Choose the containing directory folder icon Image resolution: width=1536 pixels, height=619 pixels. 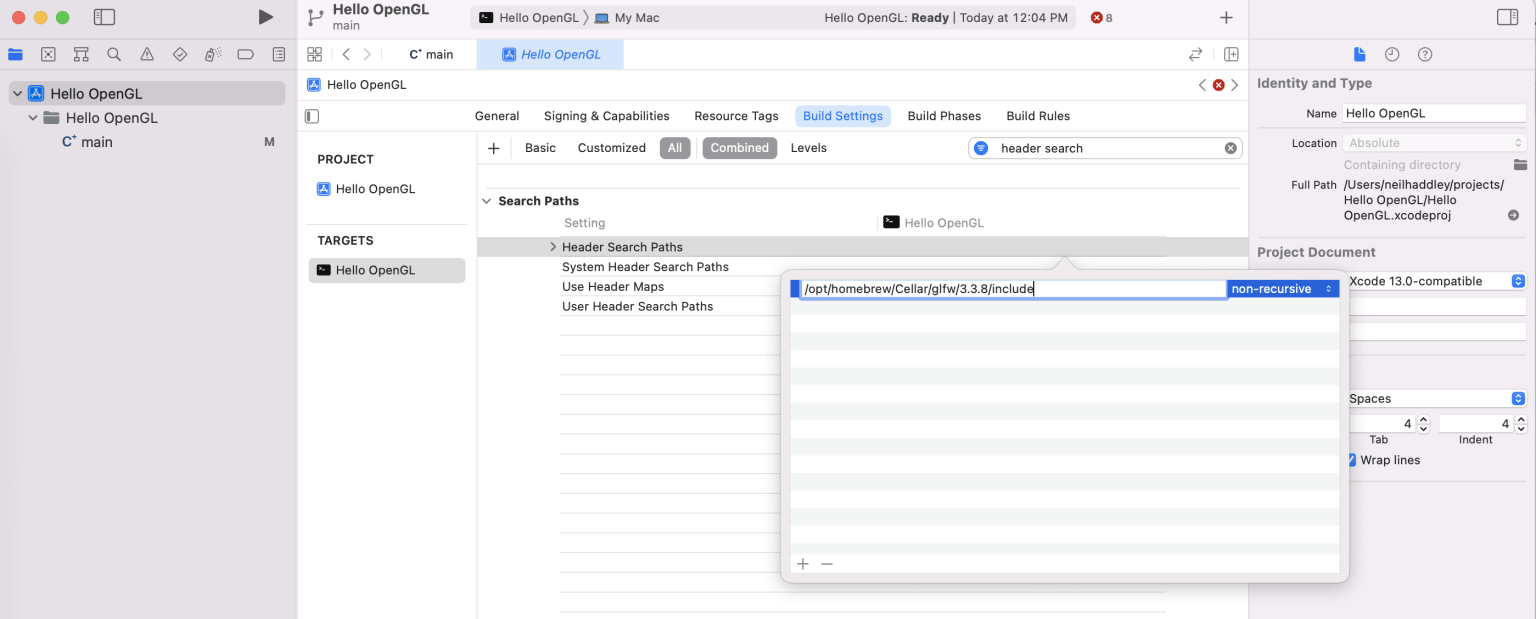pos(1520,164)
